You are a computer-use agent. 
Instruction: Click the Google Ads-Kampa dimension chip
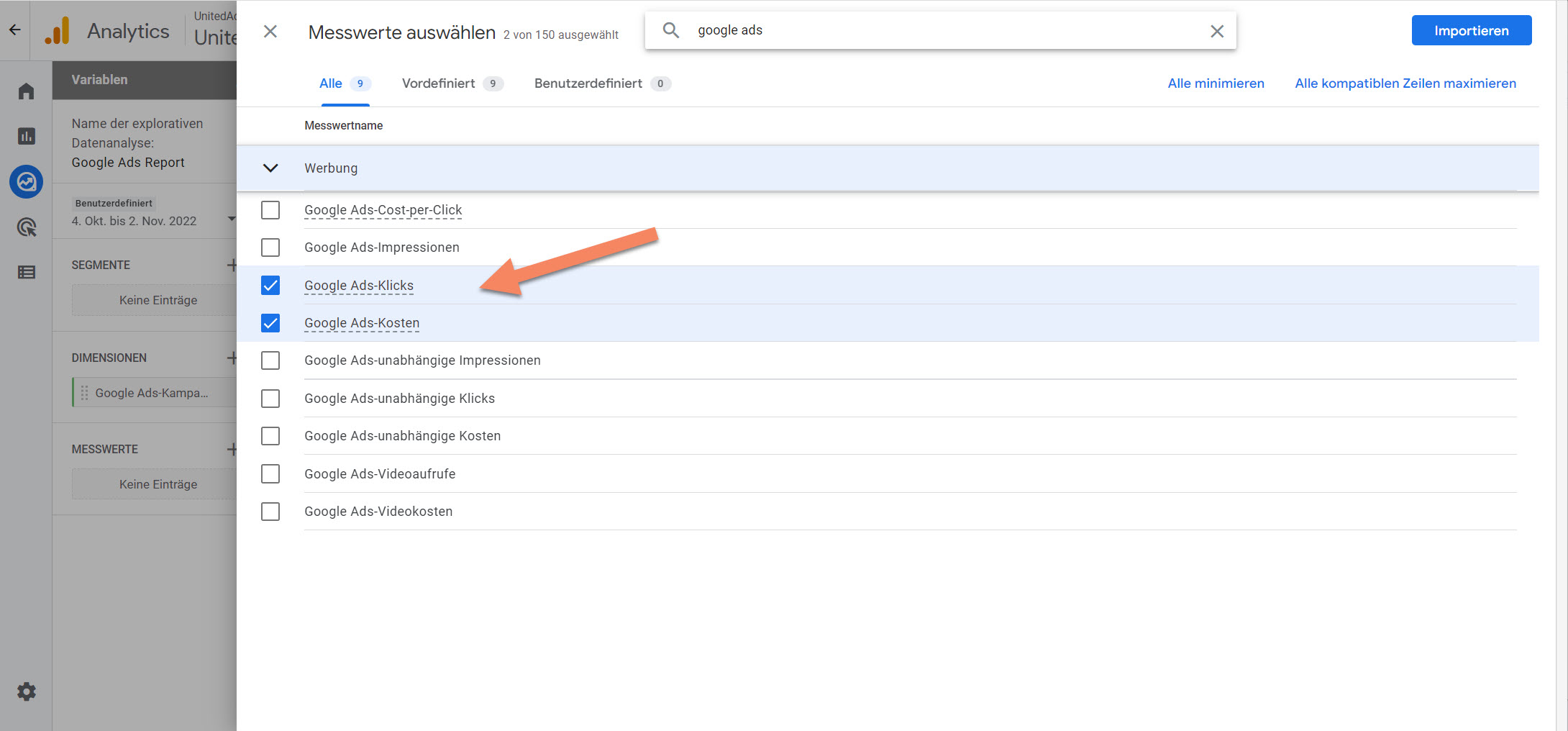154,393
